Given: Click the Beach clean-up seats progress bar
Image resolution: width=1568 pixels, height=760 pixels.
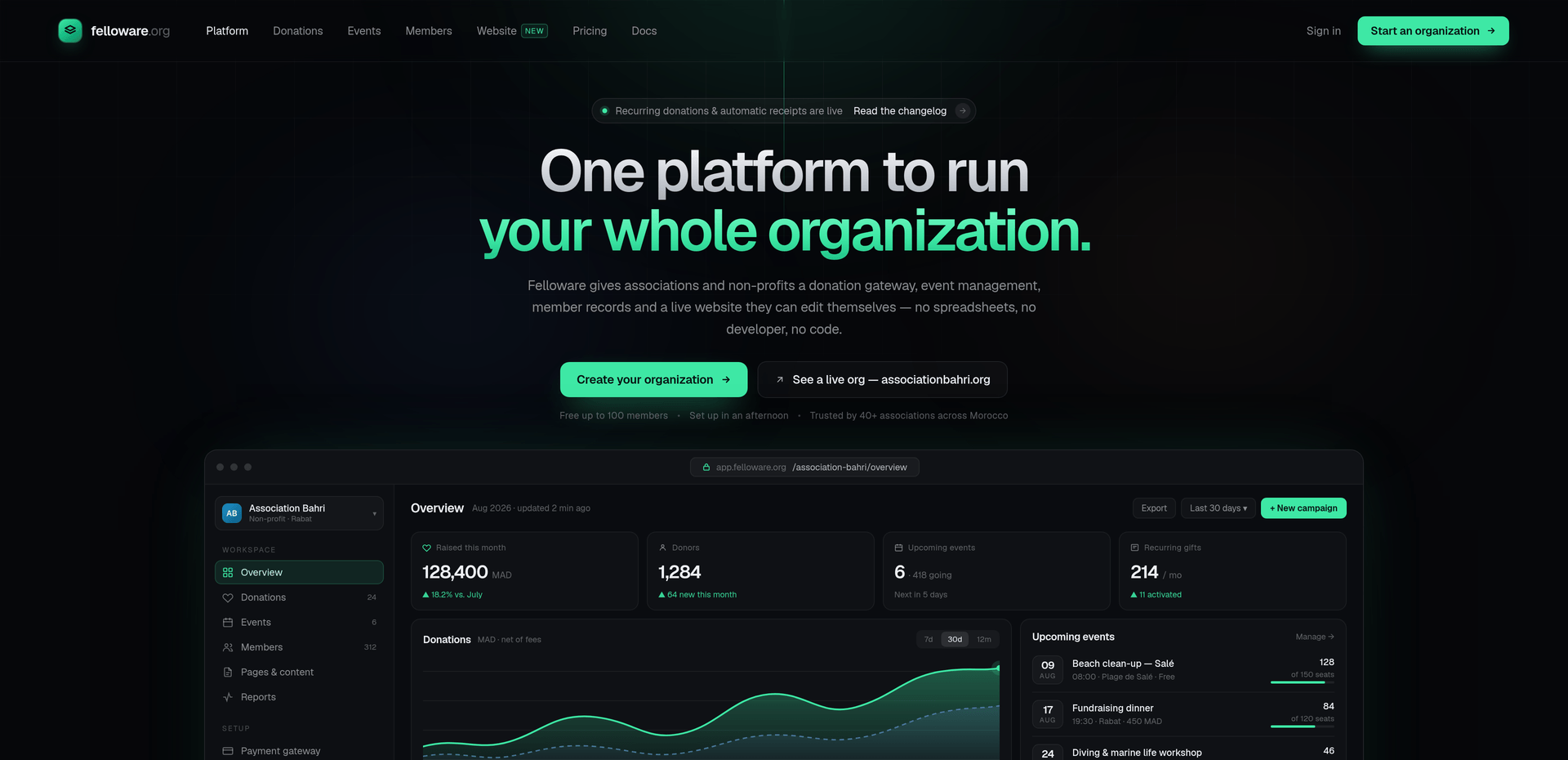Looking at the screenshot, I should coord(1303,682).
